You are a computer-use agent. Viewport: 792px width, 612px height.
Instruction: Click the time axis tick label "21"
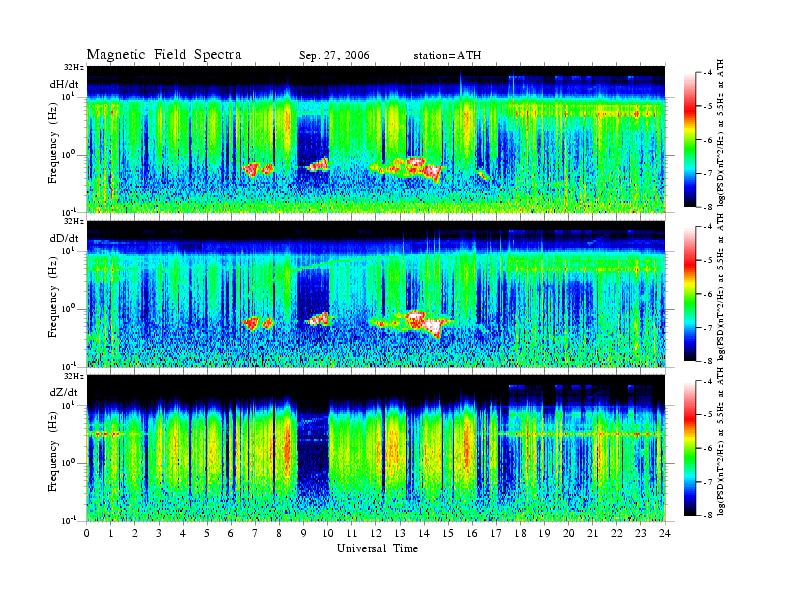[593, 534]
